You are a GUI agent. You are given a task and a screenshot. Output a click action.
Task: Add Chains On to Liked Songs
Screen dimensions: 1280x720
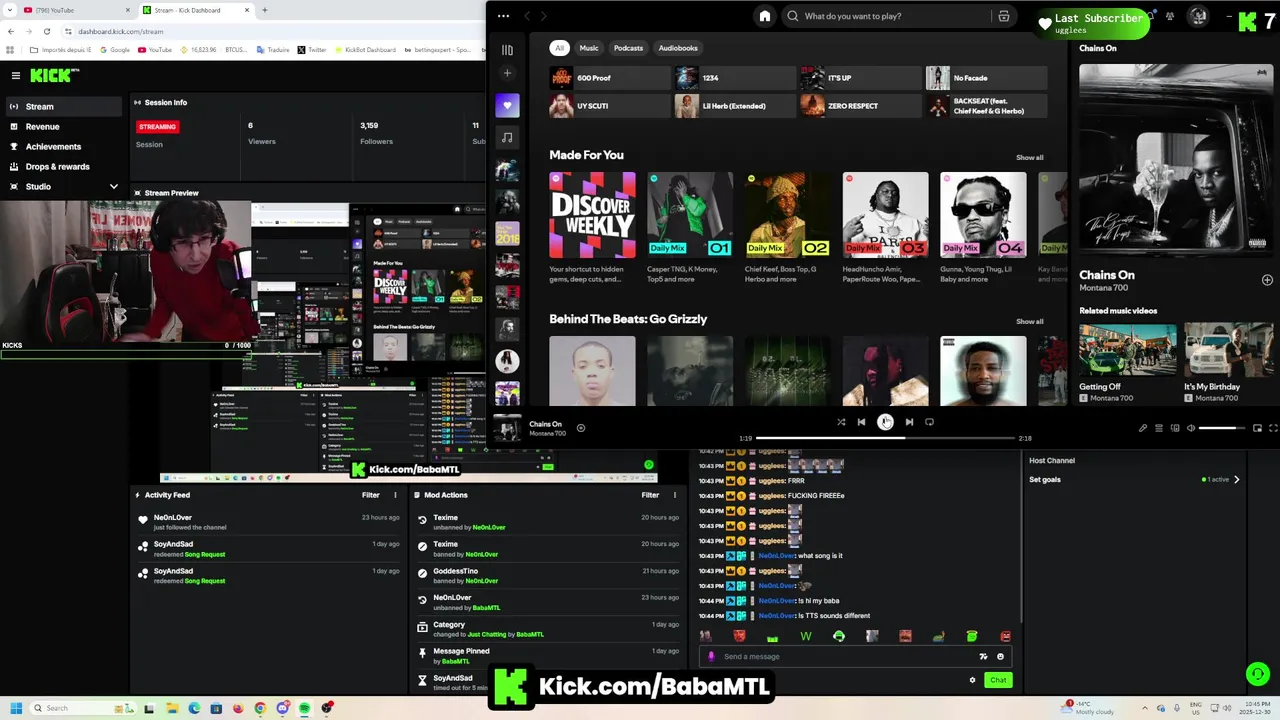(580, 428)
